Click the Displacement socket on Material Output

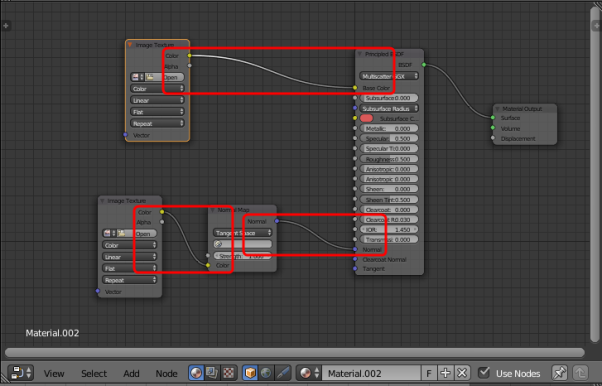tap(493, 138)
